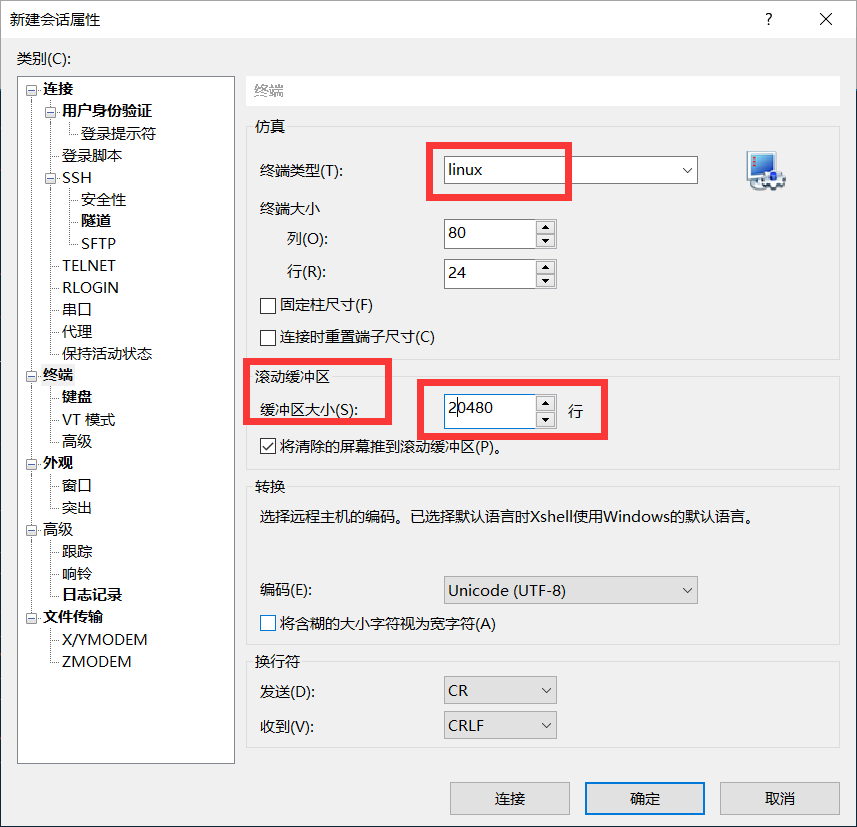Open the 终端类型 dropdown arrow
Image resolution: width=857 pixels, height=827 pixels.
(687, 170)
